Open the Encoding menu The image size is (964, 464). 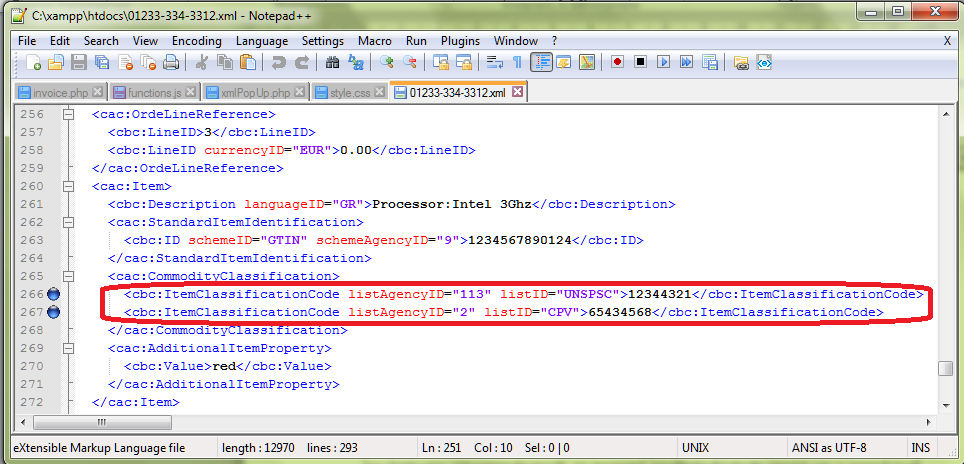coord(196,41)
